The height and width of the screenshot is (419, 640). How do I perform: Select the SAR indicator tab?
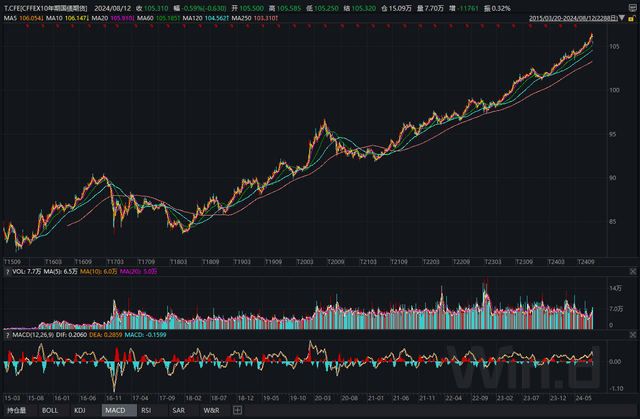pyautogui.click(x=178, y=410)
